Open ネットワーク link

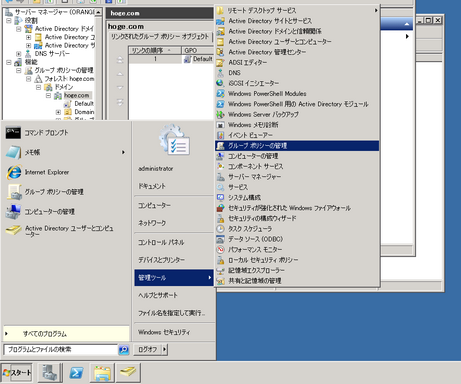click(152, 223)
